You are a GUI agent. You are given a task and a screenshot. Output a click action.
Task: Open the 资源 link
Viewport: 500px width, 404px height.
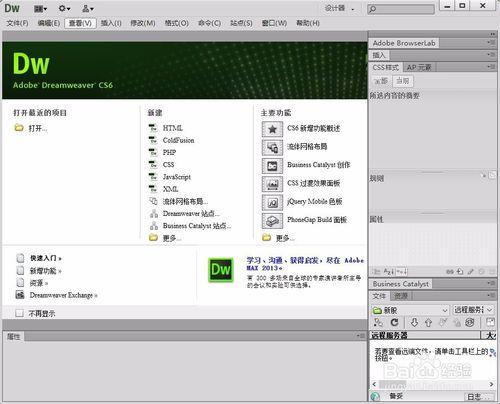[39, 283]
